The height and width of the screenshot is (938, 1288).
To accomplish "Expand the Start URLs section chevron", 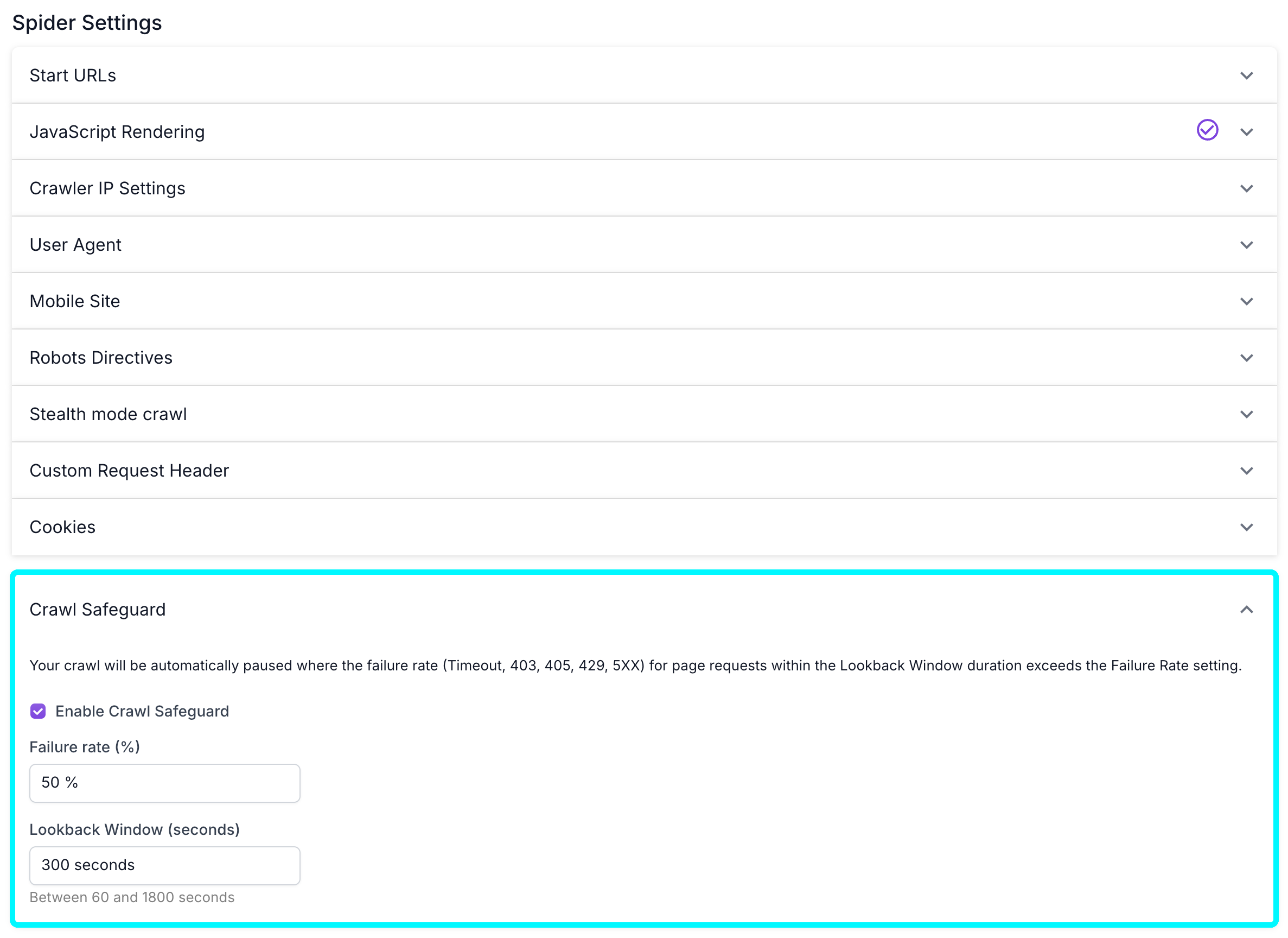I will coord(1247,75).
